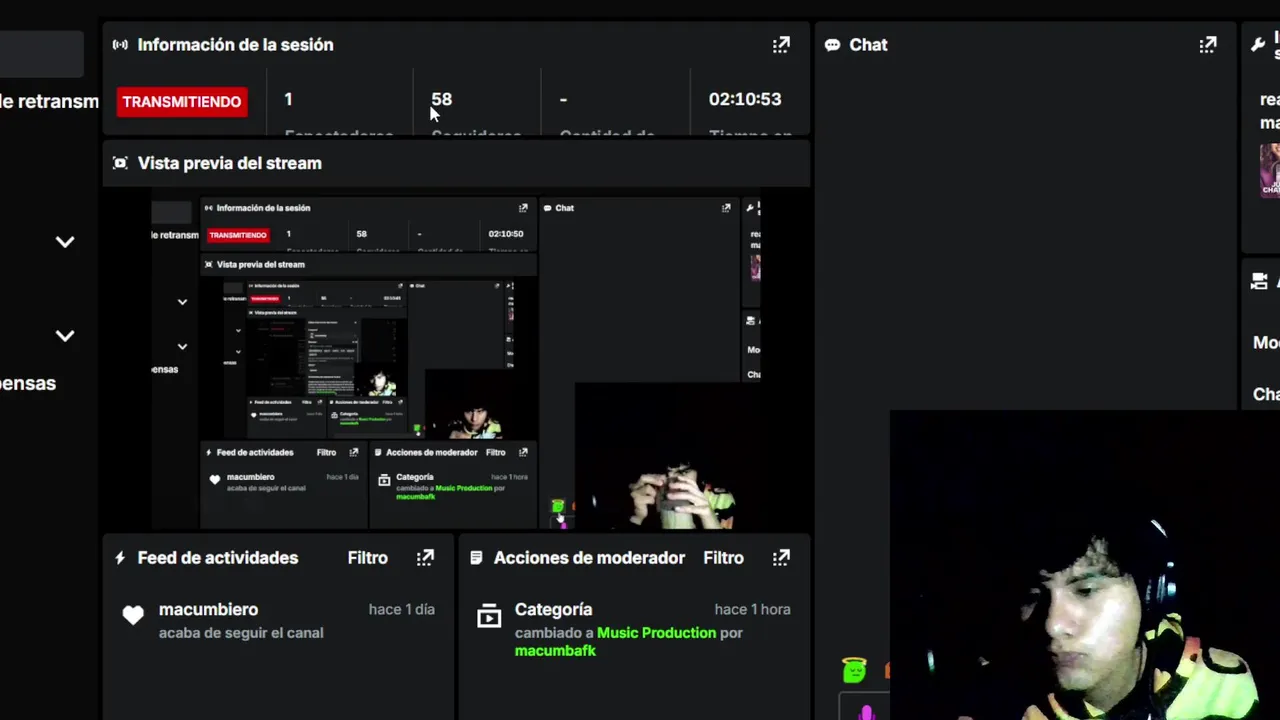Pop out the Información de la sesión panel
The width and height of the screenshot is (1280, 720).
pos(781,45)
